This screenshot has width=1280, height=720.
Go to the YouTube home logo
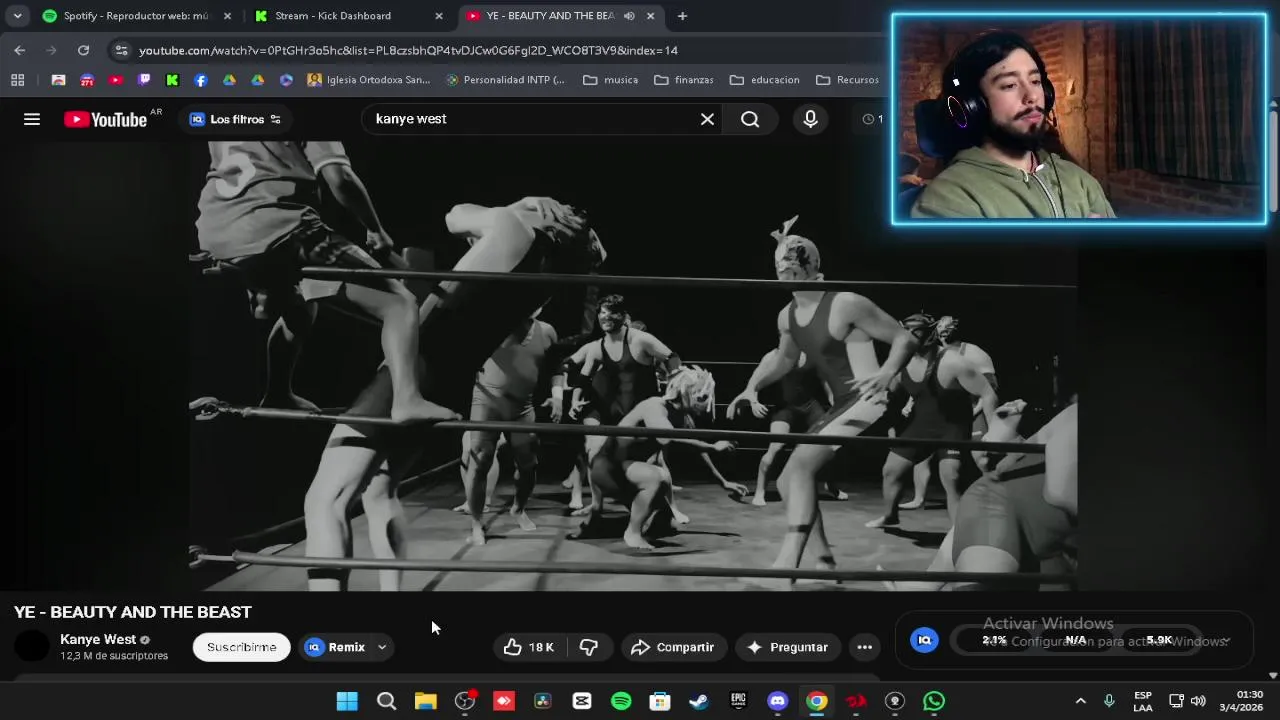(x=105, y=119)
